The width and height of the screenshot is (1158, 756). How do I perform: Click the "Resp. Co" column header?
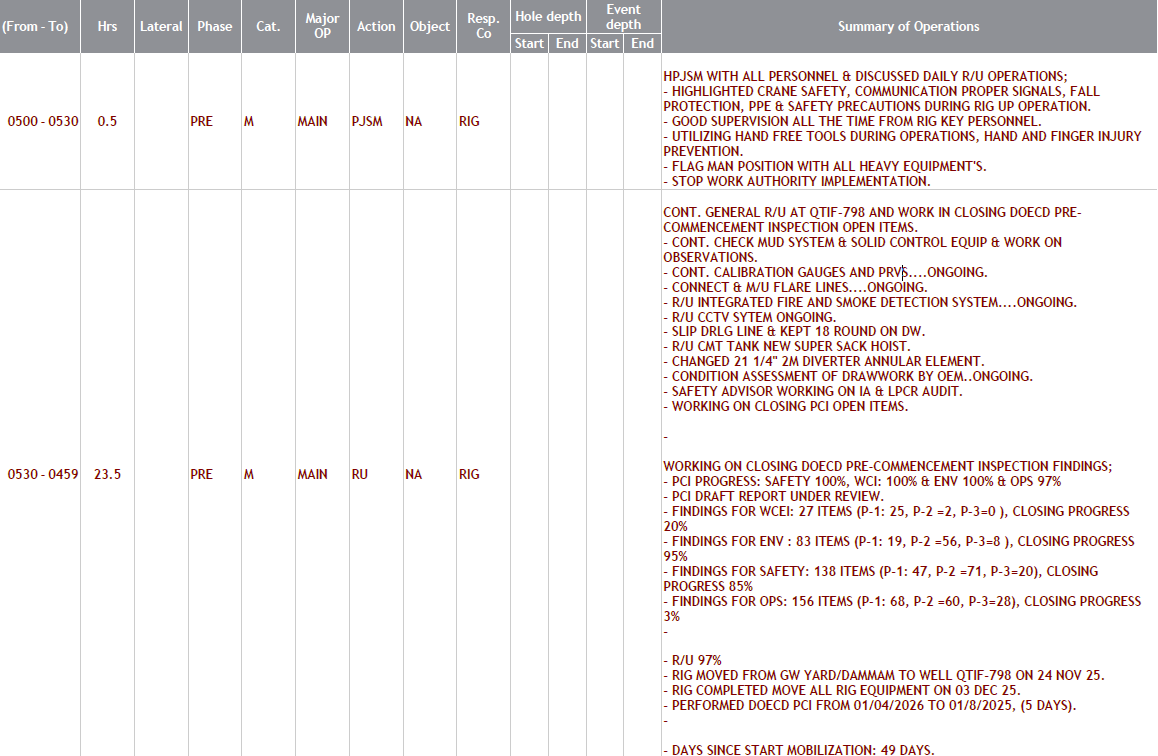483,27
